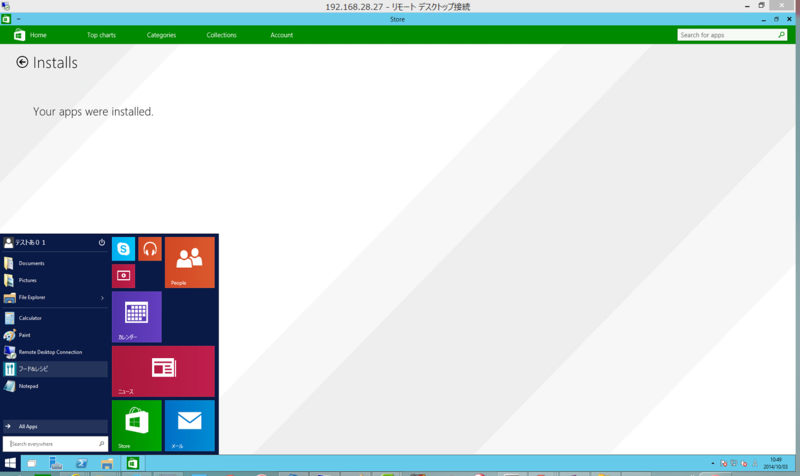800x476 pixels.
Task: Open Task View icon on taskbar
Action: click(x=32, y=463)
